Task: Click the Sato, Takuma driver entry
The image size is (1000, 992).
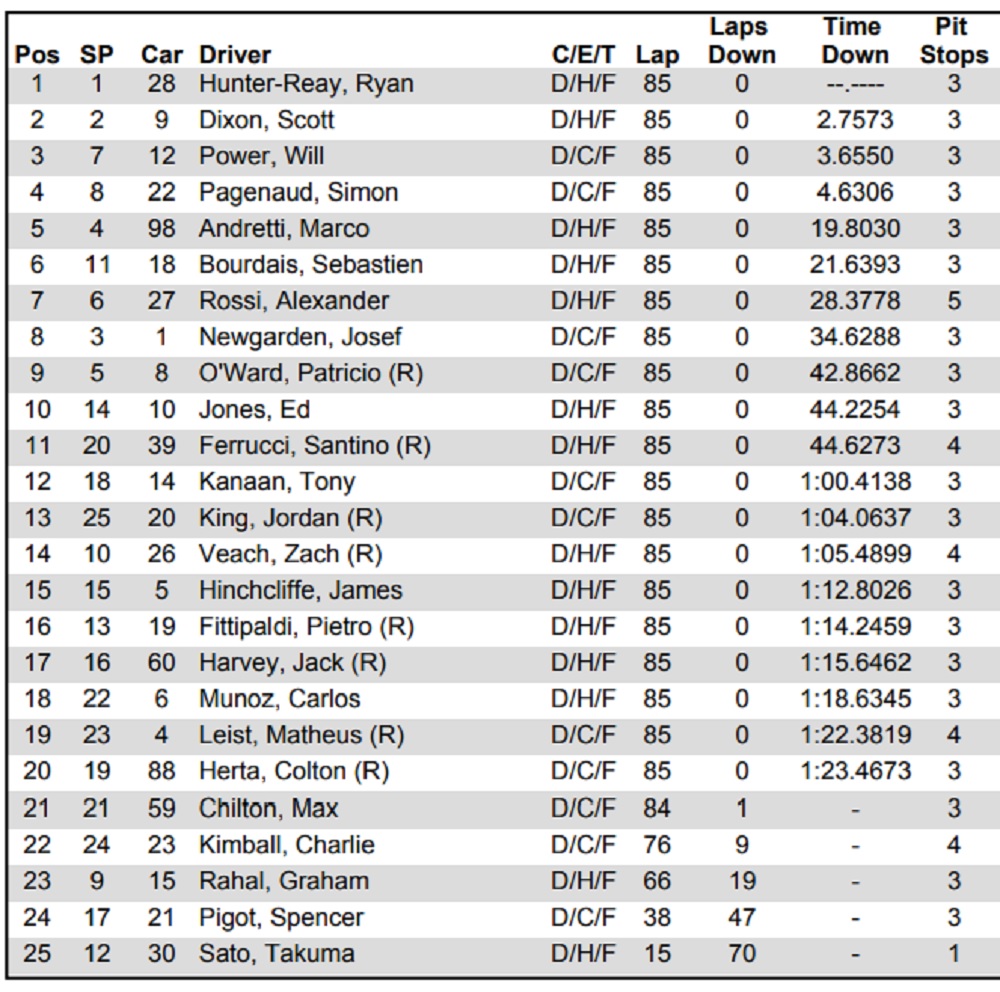Action: coord(276,953)
